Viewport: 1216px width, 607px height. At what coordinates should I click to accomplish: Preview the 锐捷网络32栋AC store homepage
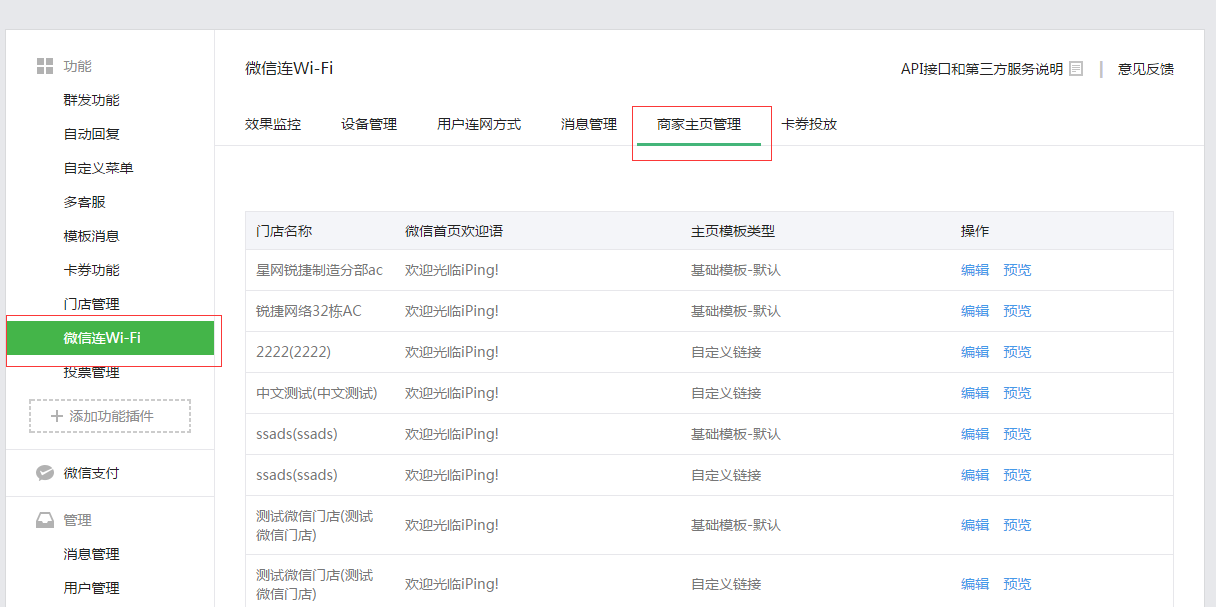(1017, 311)
